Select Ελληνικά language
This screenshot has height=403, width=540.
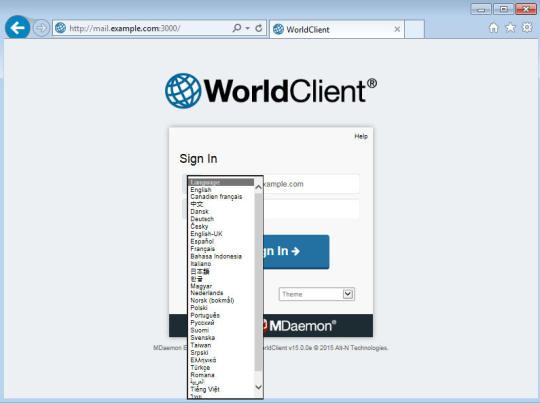point(203,360)
